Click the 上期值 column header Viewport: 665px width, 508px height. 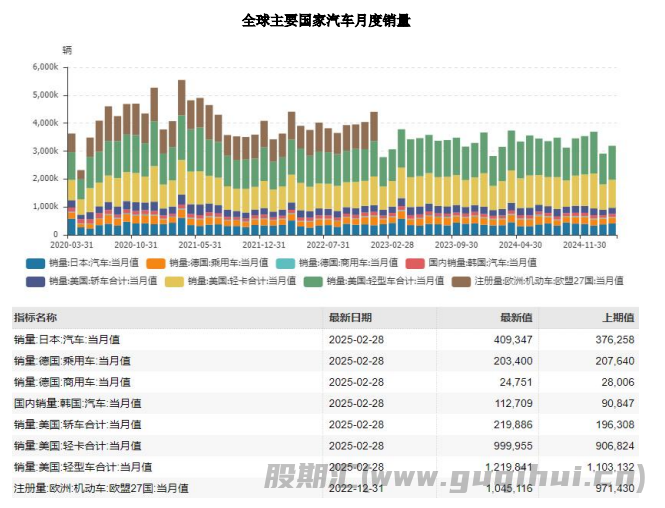(616, 317)
